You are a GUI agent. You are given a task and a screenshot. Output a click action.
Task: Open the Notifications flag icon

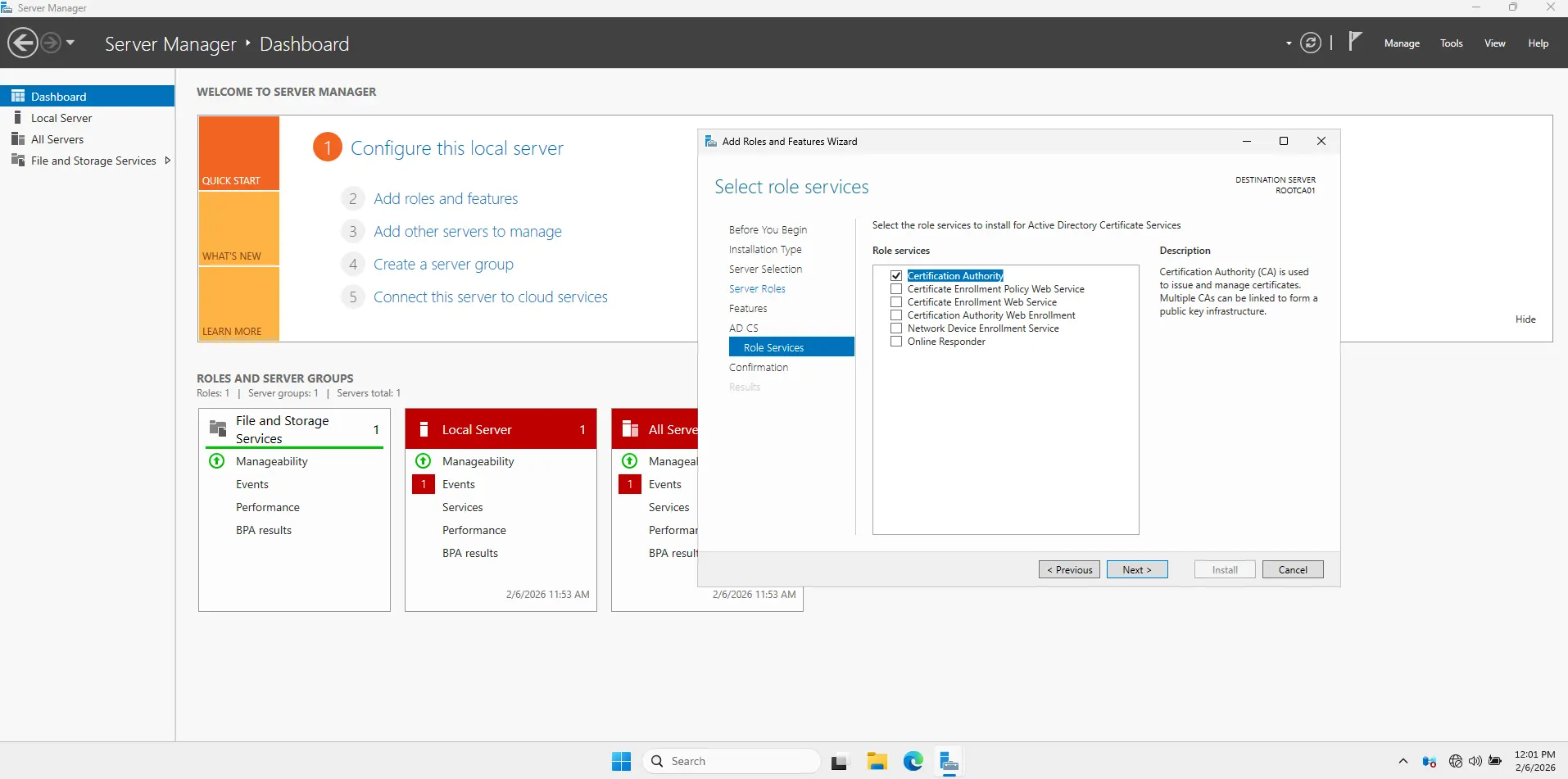pos(1355,41)
